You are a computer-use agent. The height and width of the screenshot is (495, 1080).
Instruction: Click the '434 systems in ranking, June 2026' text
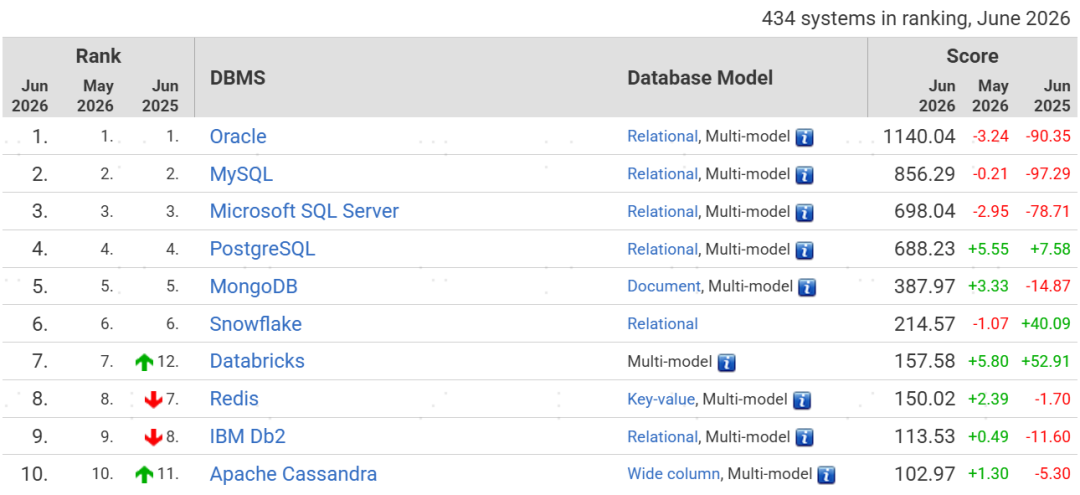[x=915, y=19]
